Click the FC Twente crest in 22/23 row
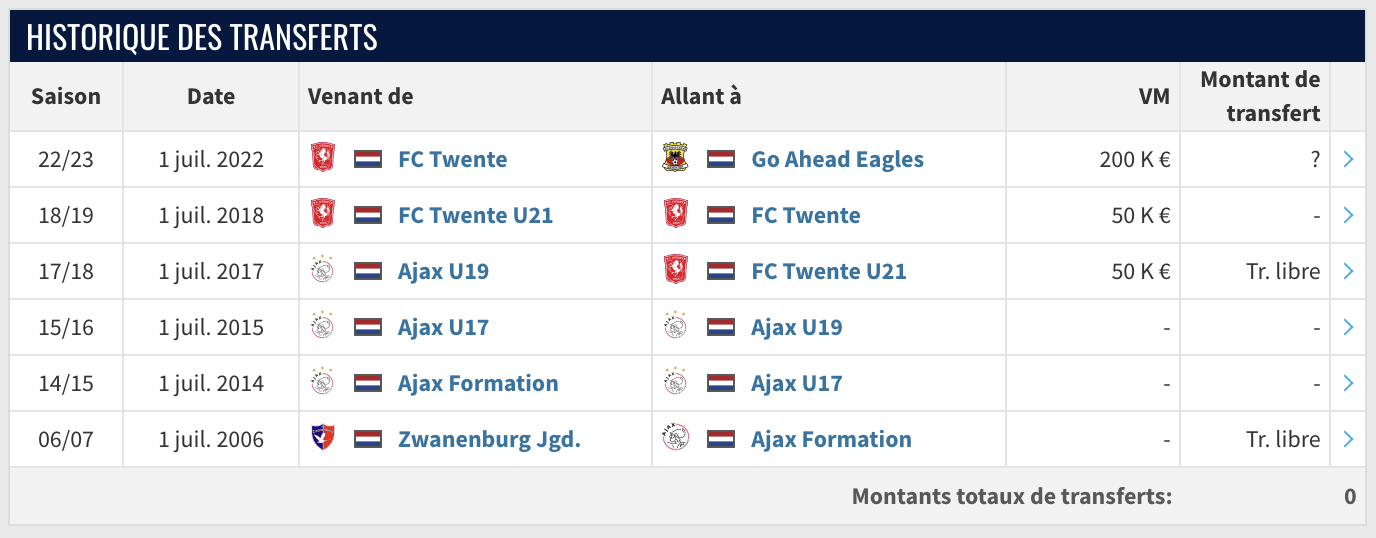This screenshot has width=1376, height=538. [x=322, y=159]
